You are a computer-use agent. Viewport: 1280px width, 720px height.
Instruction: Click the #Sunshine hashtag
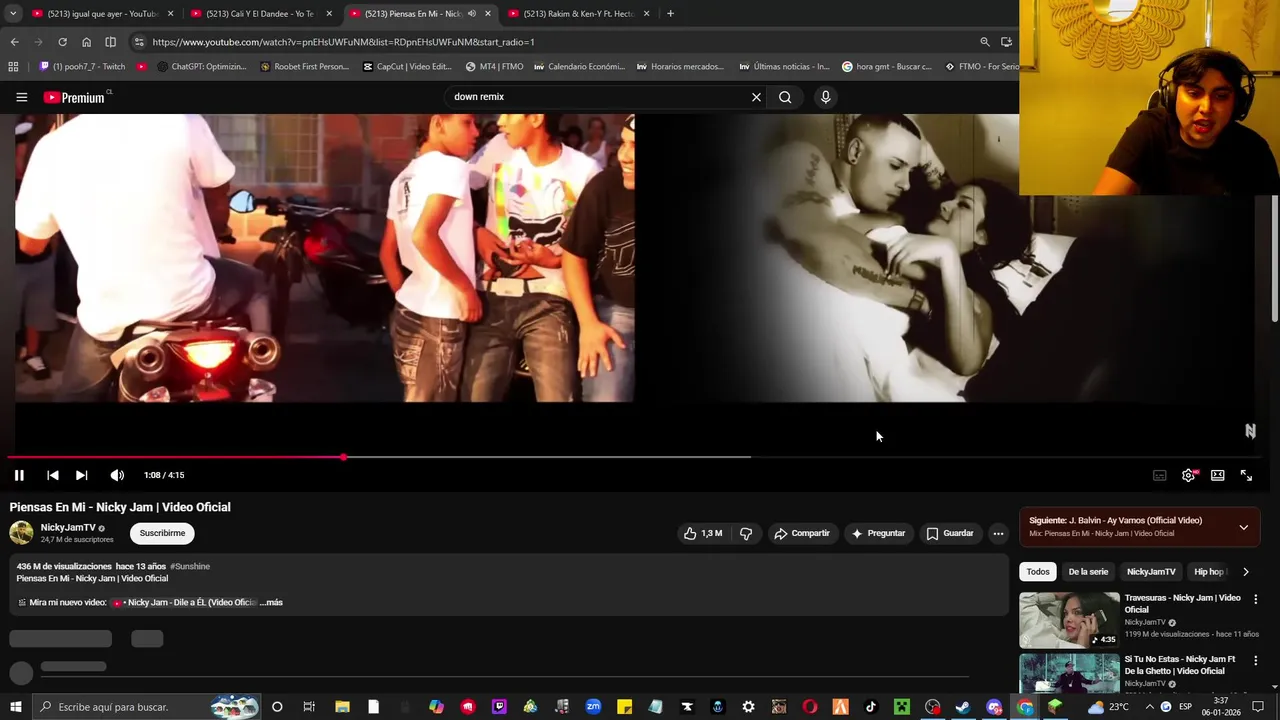190,566
